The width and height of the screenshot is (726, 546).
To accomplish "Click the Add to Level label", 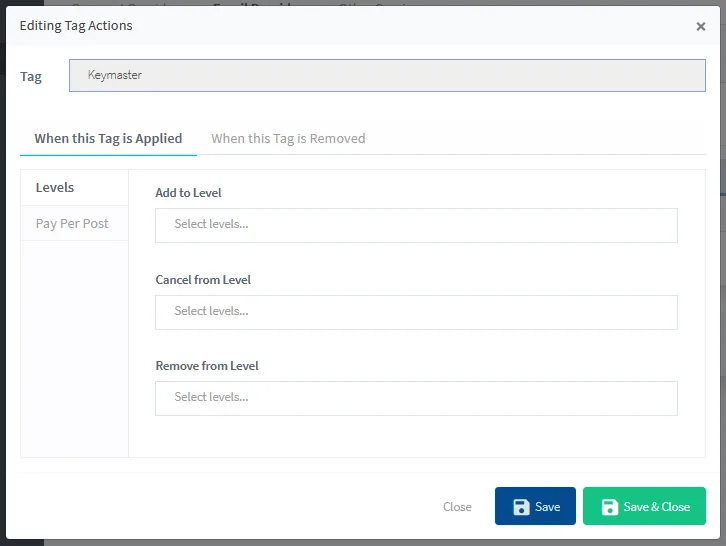I will [188, 193].
